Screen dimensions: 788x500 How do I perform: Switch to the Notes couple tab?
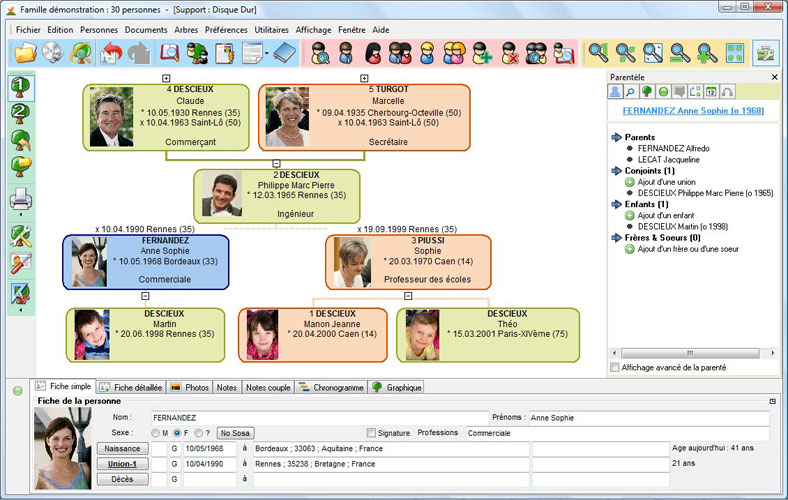tap(268, 387)
